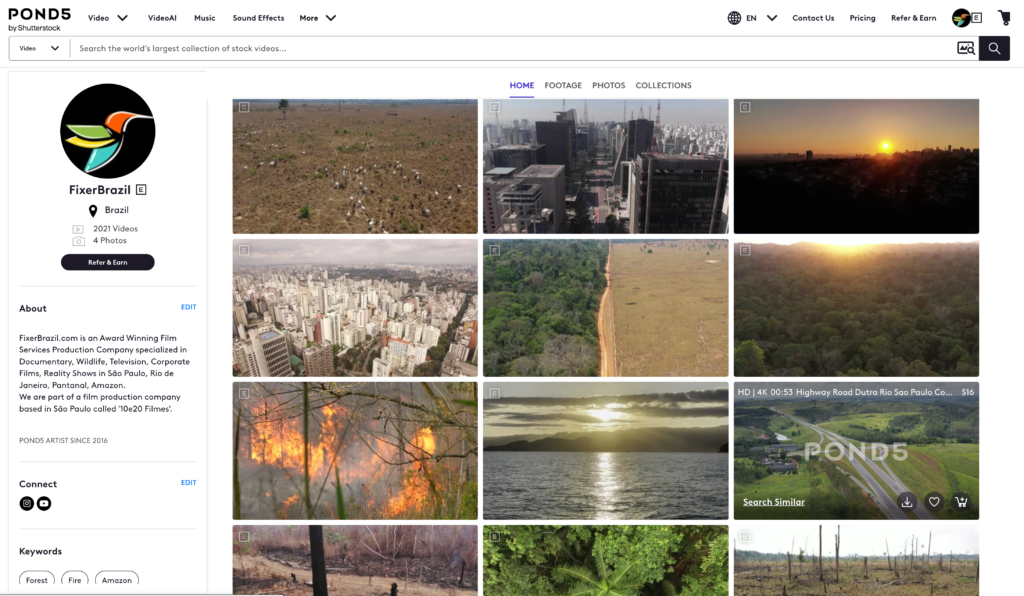
Task: Select the Amazon keyword tag
Action: tap(117, 580)
